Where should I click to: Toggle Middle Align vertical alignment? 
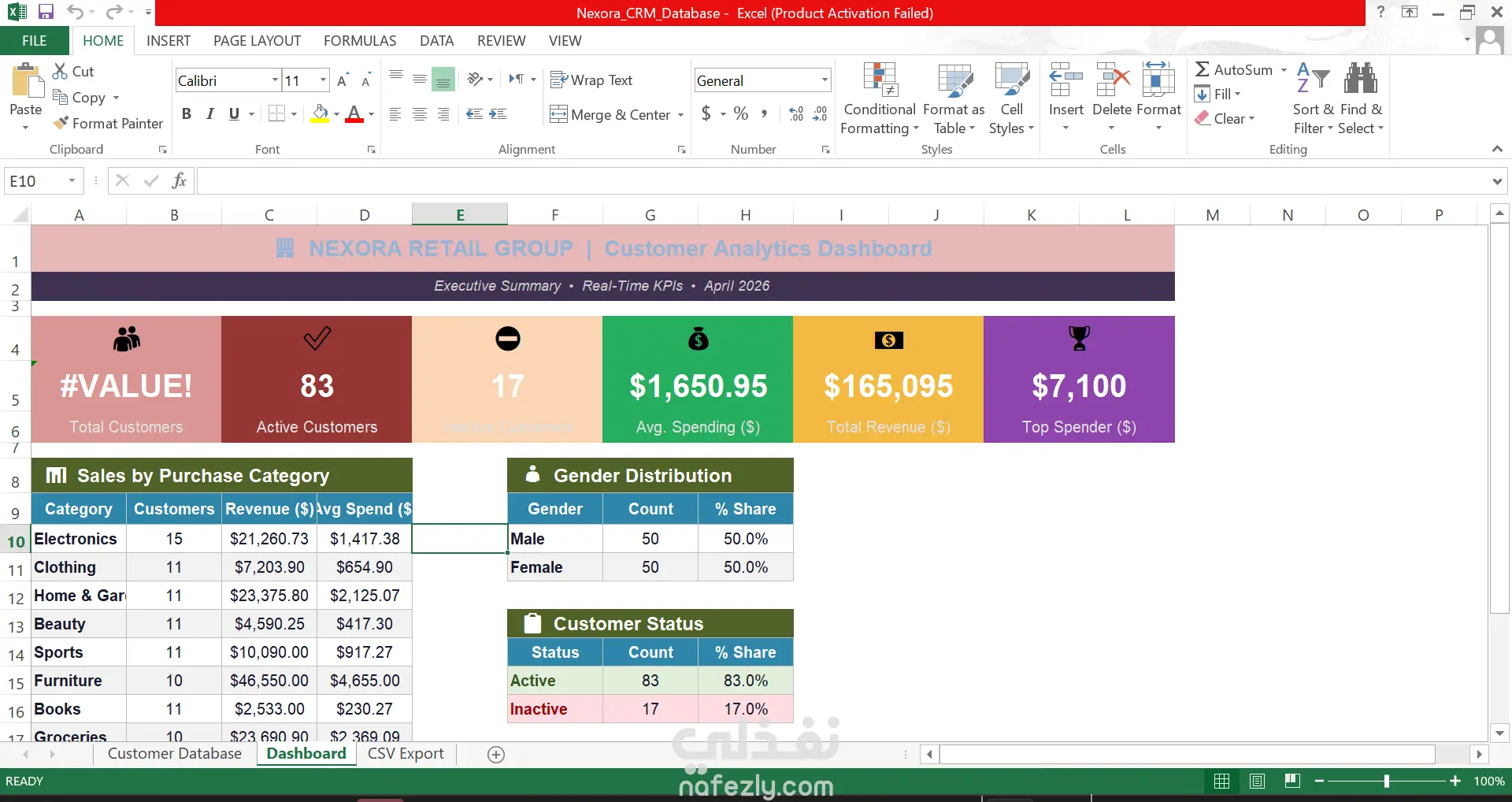point(420,79)
